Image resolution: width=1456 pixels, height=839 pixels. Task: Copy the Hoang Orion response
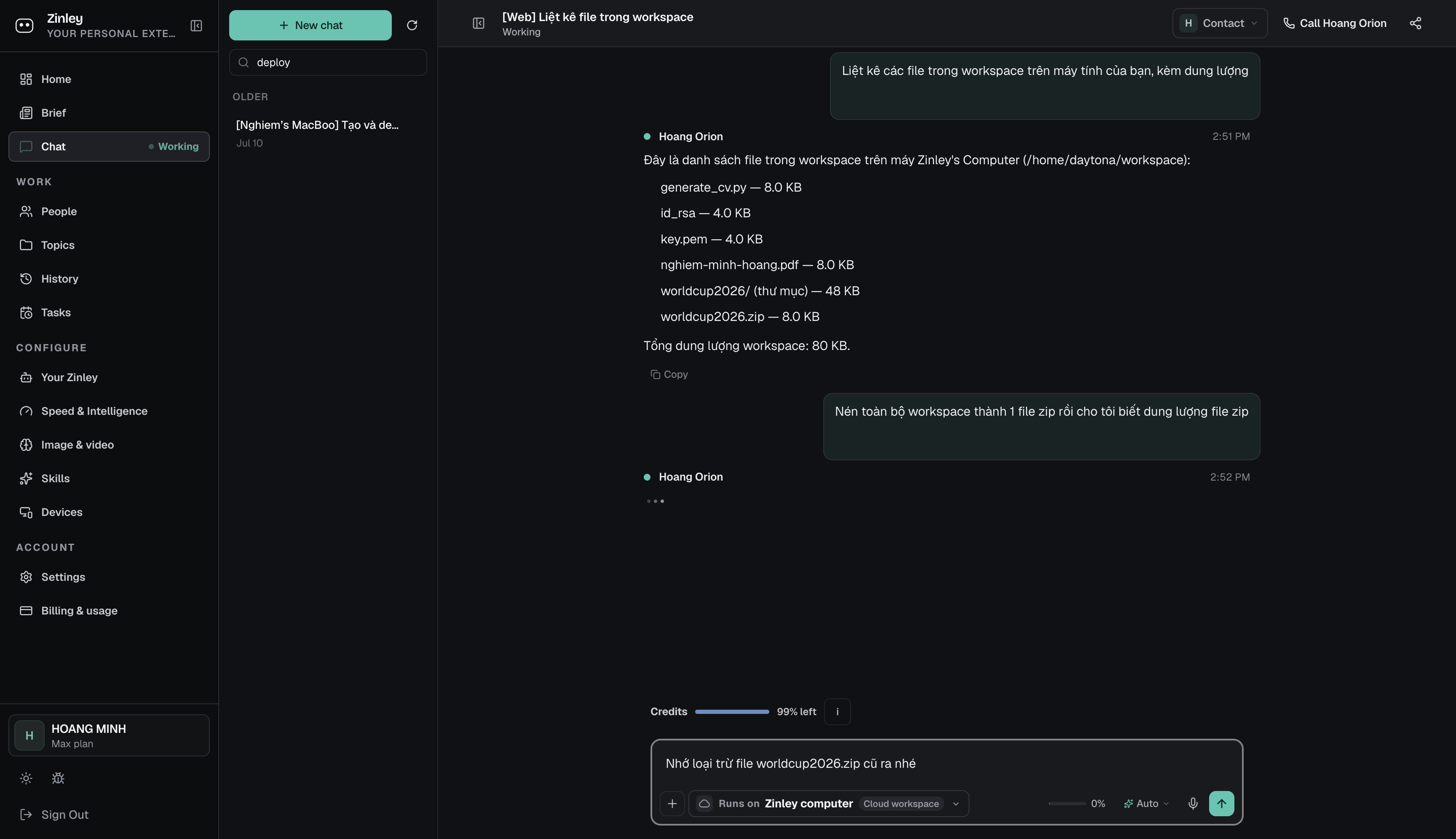tap(669, 374)
